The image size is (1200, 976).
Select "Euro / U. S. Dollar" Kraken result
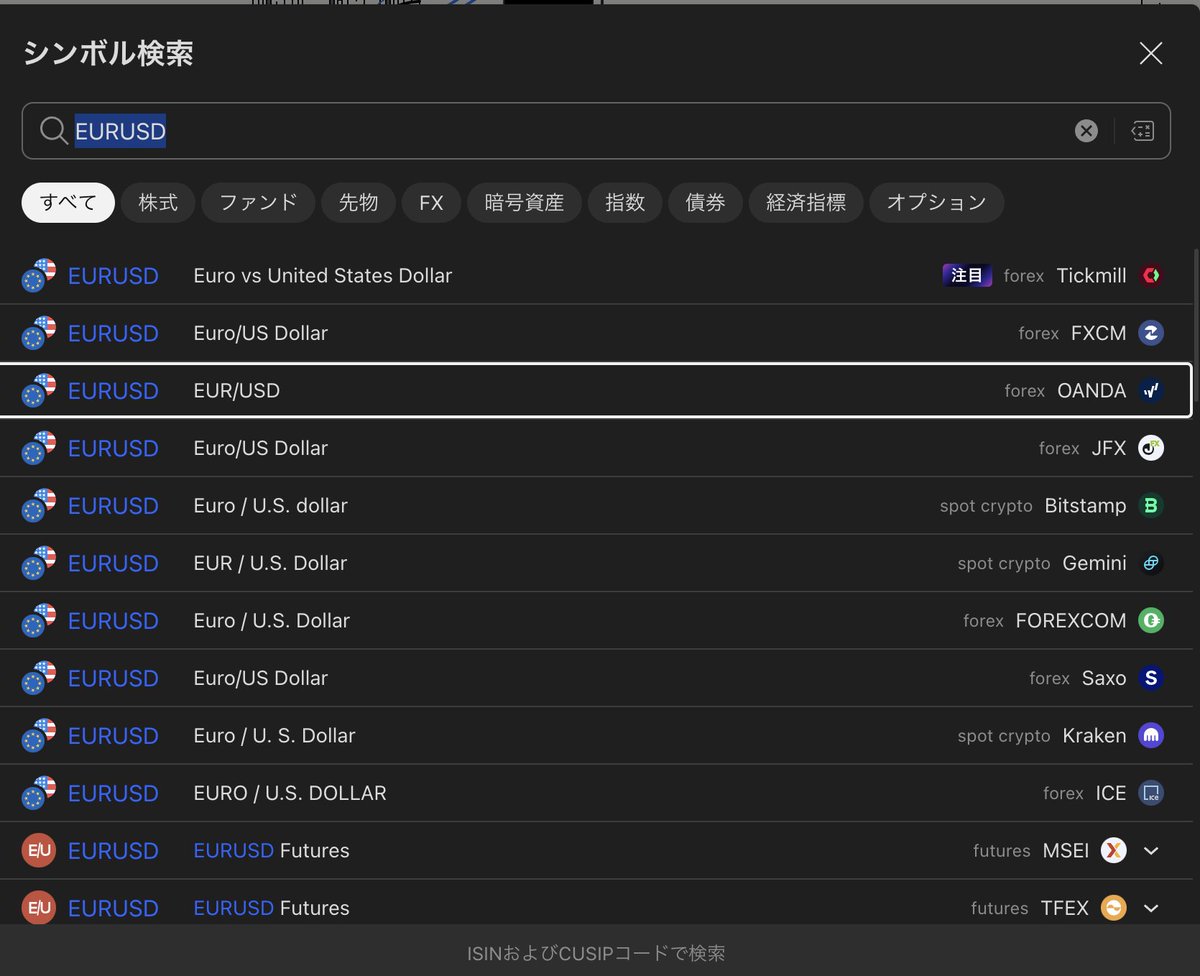[x=274, y=735]
